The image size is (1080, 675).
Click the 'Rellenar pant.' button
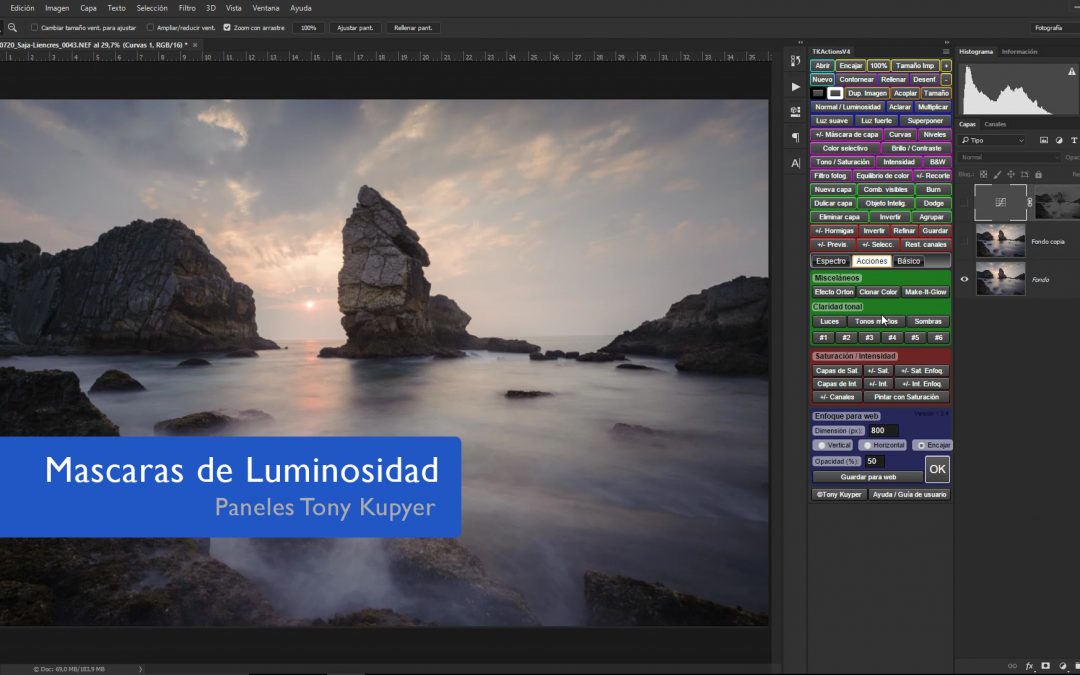413,28
